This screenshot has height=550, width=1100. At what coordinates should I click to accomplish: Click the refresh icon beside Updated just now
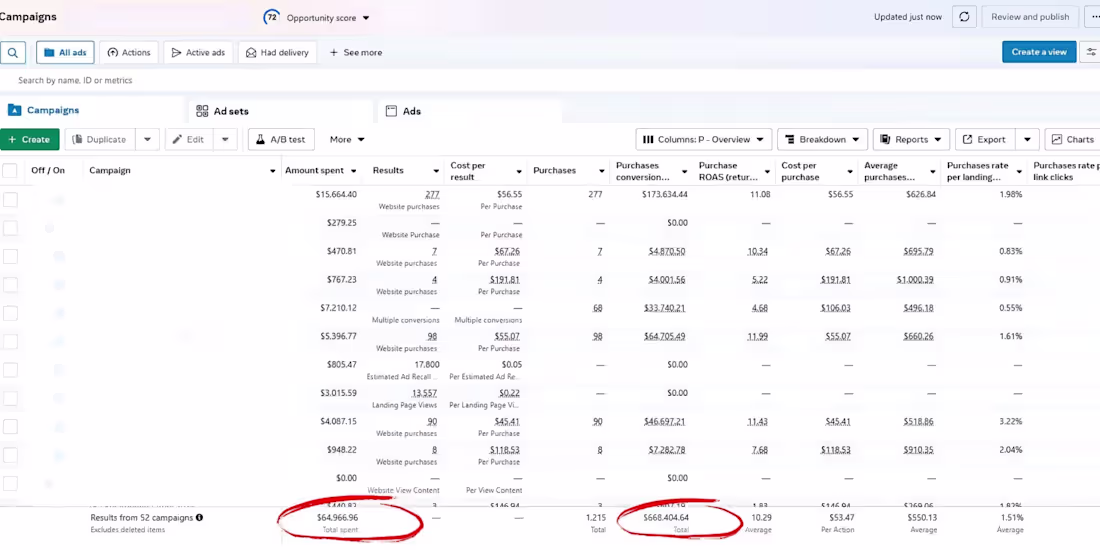tap(964, 17)
